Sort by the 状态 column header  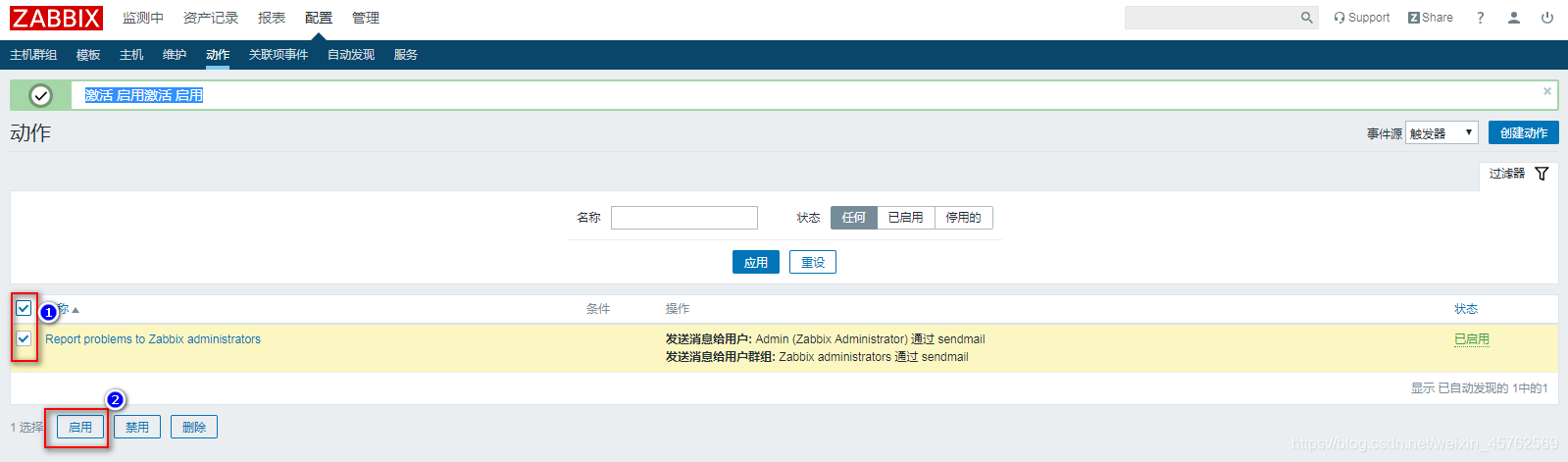(1466, 309)
